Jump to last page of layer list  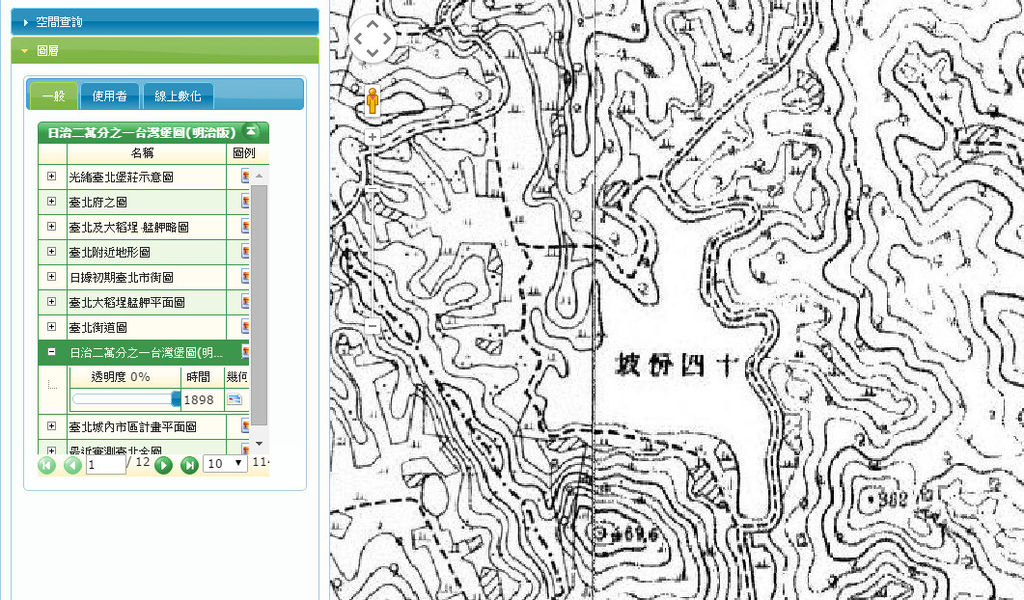[189, 465]
